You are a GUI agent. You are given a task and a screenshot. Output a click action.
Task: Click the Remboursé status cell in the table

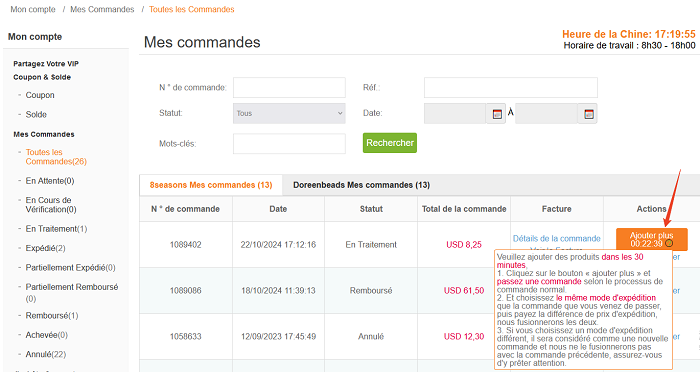[x=371, y=291]
